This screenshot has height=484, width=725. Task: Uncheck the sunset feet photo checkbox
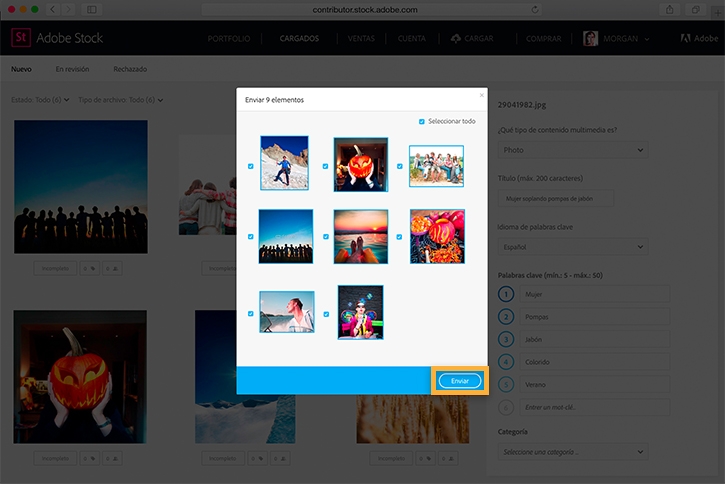coord(326,237)
